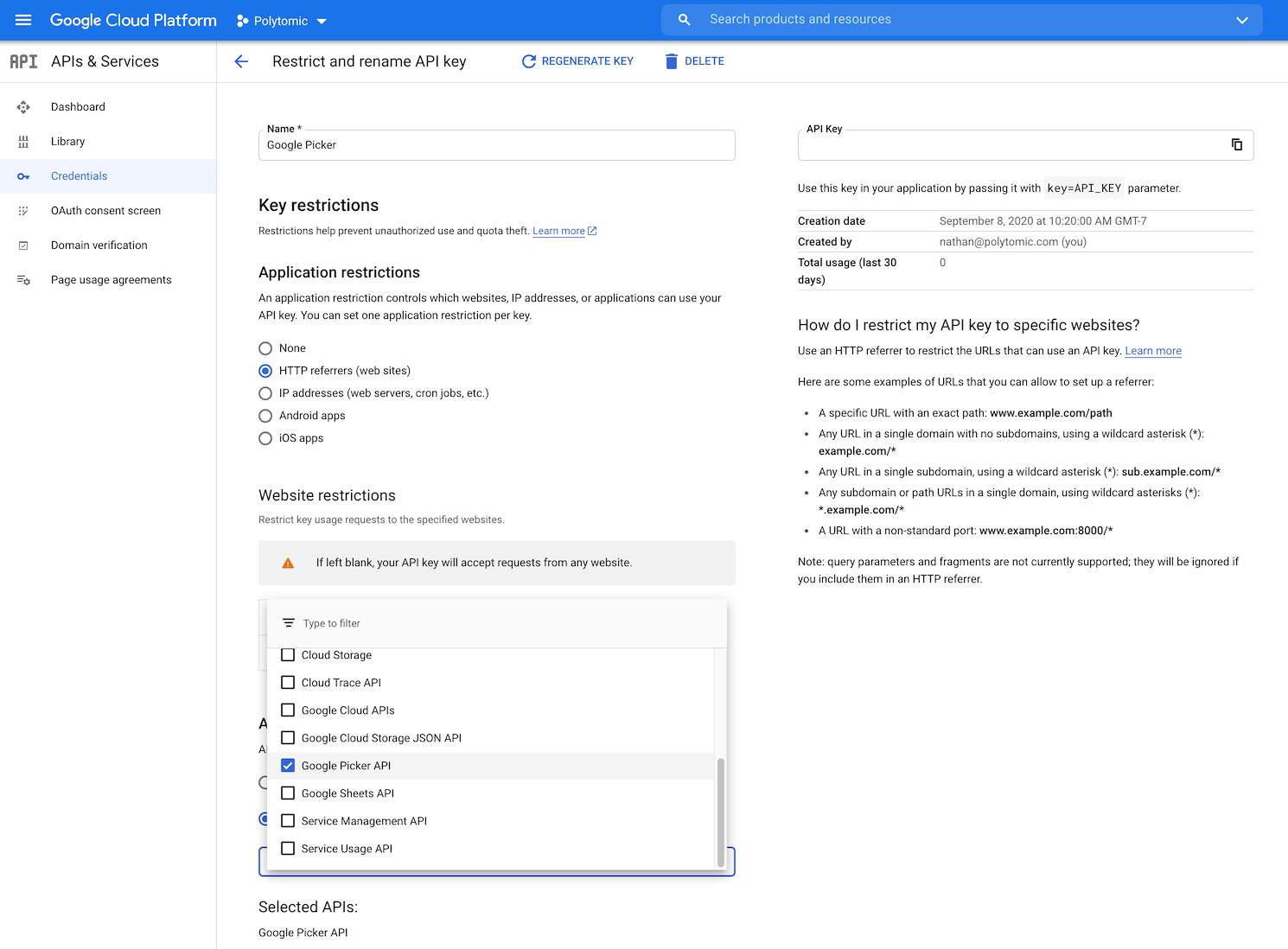Expand the search bar chevron
This screenshot has width=1288, height=949.
click(1242, 20)
